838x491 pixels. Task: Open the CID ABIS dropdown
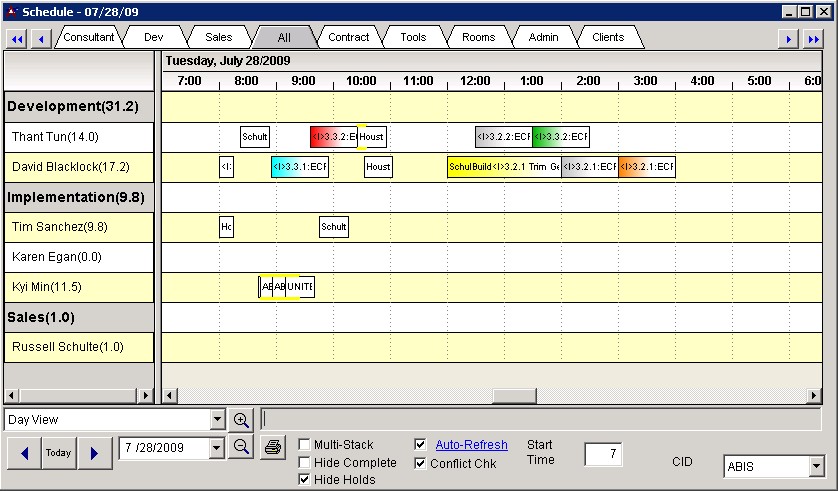(816, 466)
